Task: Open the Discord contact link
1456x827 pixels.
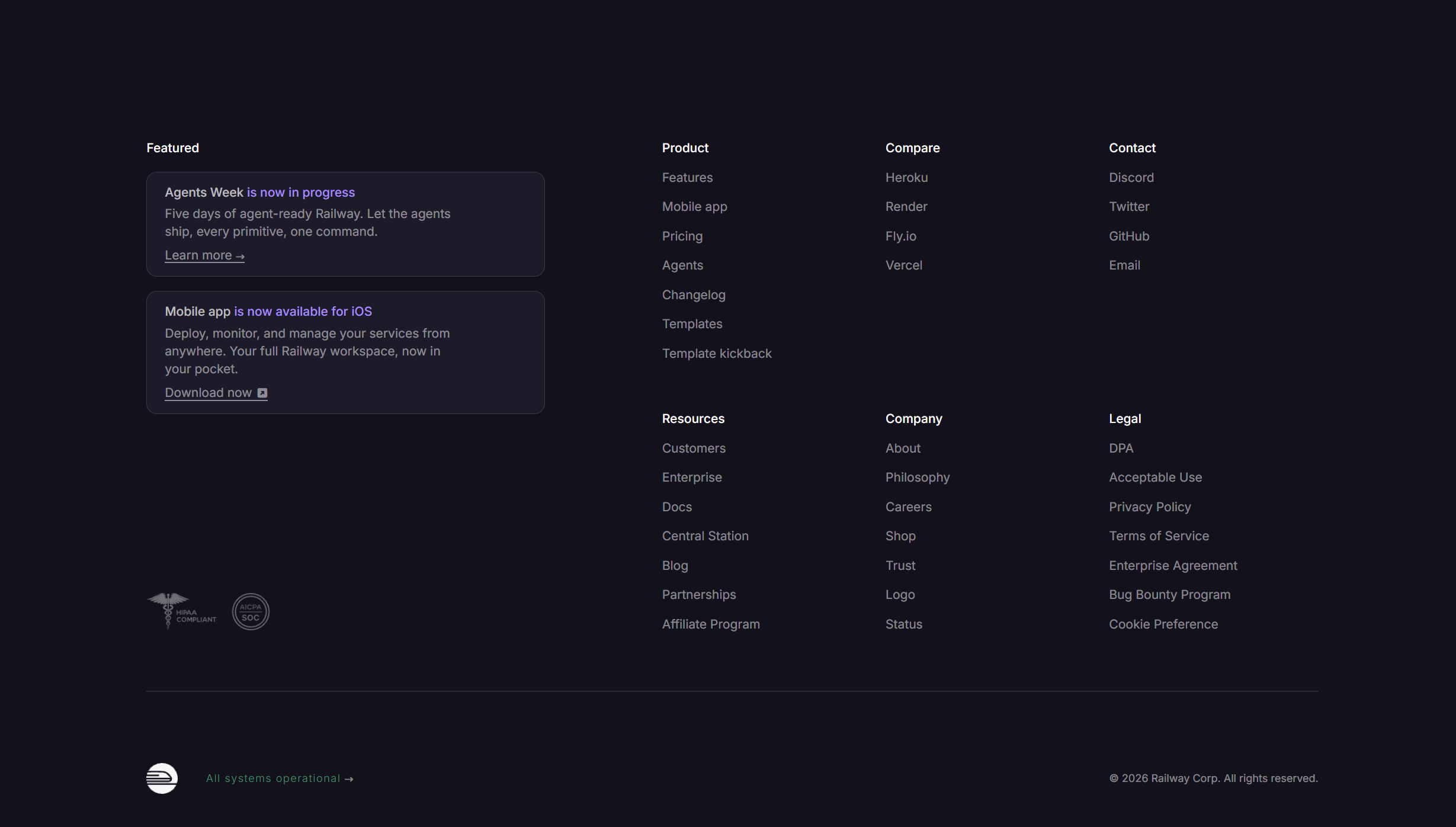Action: coord(1131,178)
